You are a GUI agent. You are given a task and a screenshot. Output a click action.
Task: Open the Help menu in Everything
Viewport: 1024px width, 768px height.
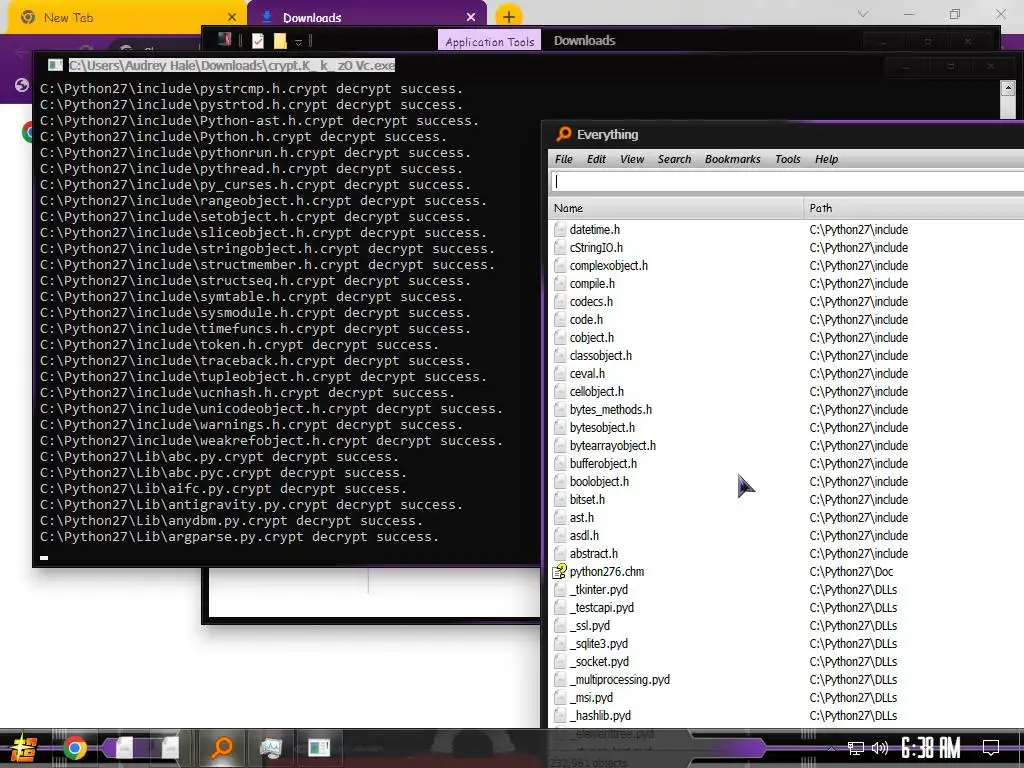pos(826,159)
